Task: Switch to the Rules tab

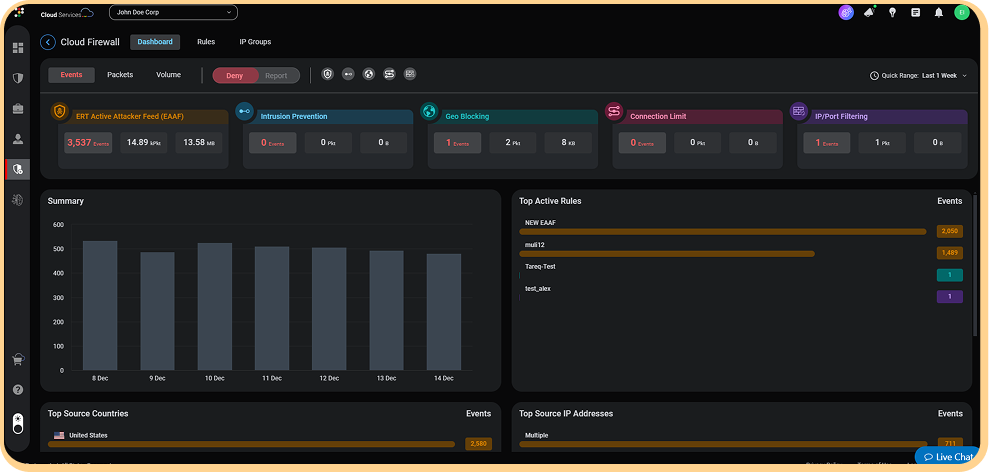Action: (206, 42)
